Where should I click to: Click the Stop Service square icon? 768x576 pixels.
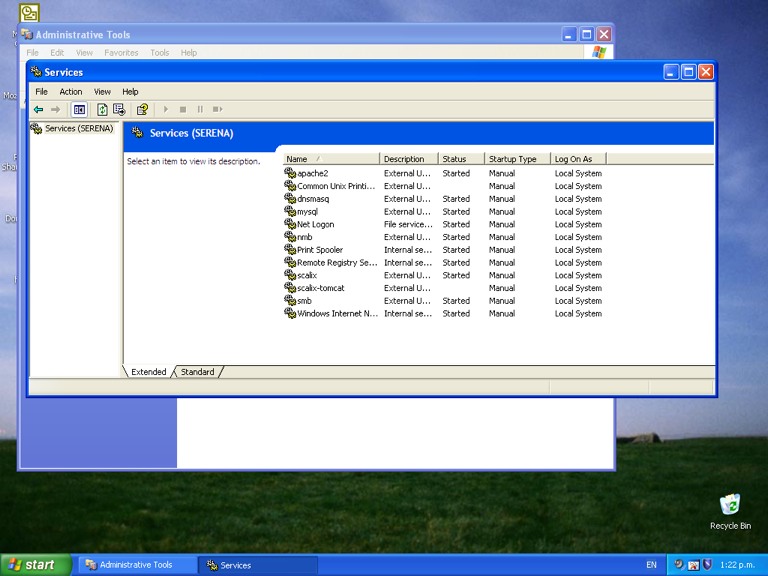pyautogui.click(x=183, y=109)
